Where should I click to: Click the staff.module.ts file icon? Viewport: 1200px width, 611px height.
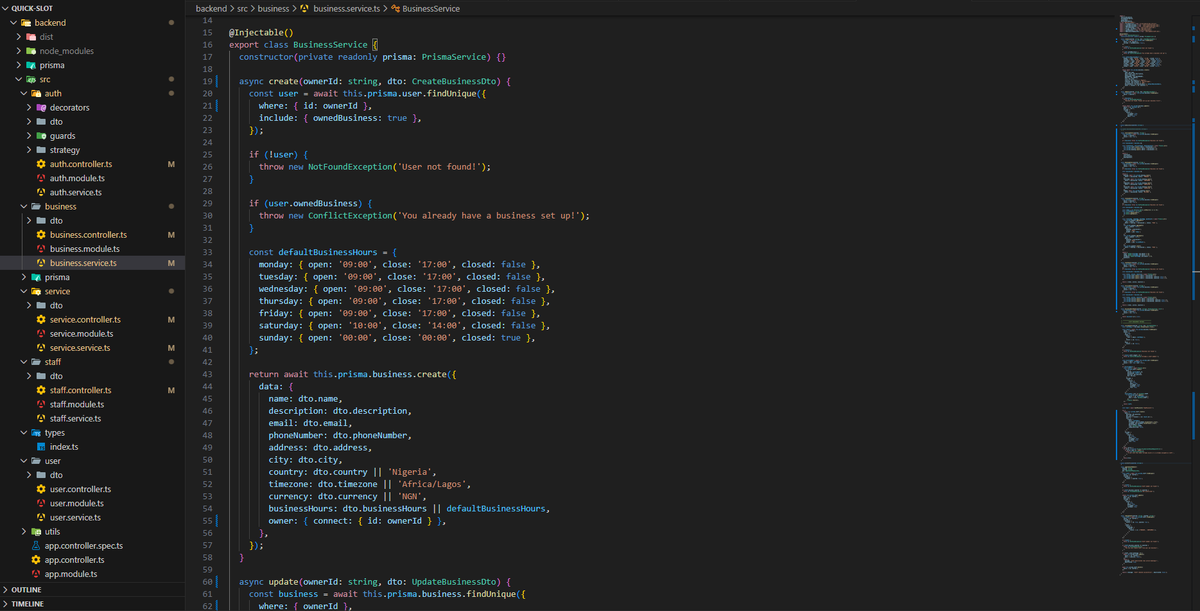click(x=41, y=404)
